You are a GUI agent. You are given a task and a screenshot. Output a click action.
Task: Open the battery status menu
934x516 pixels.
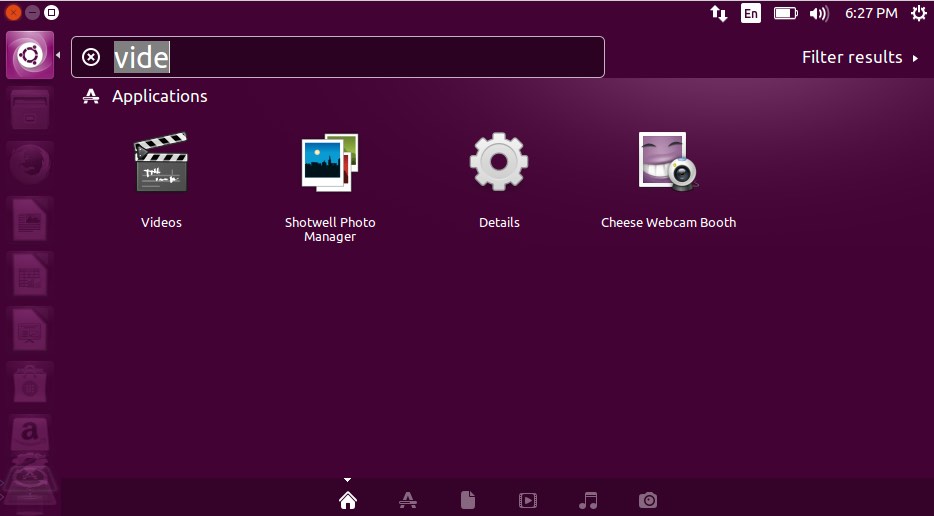click(785, 13)
